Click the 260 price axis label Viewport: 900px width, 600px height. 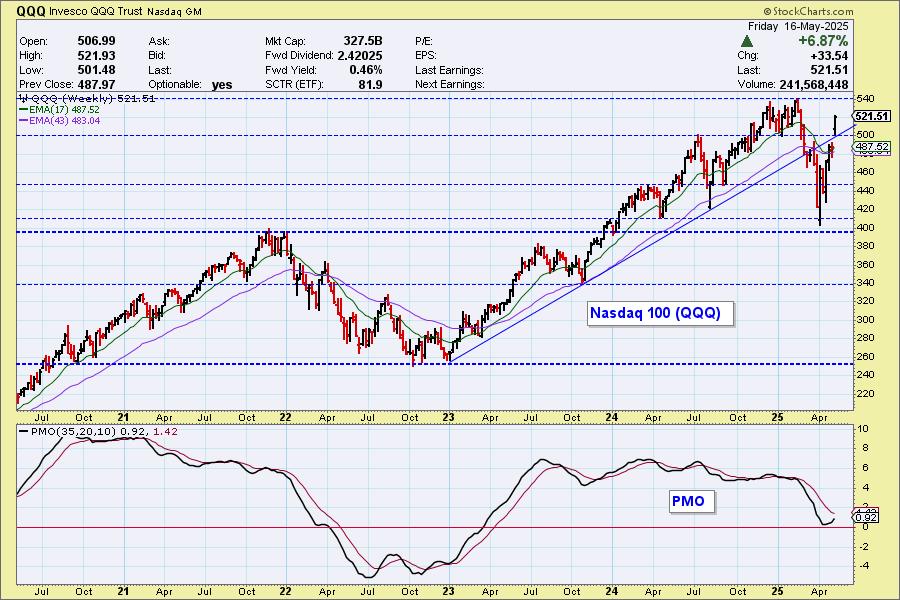(x=866, y=357)
